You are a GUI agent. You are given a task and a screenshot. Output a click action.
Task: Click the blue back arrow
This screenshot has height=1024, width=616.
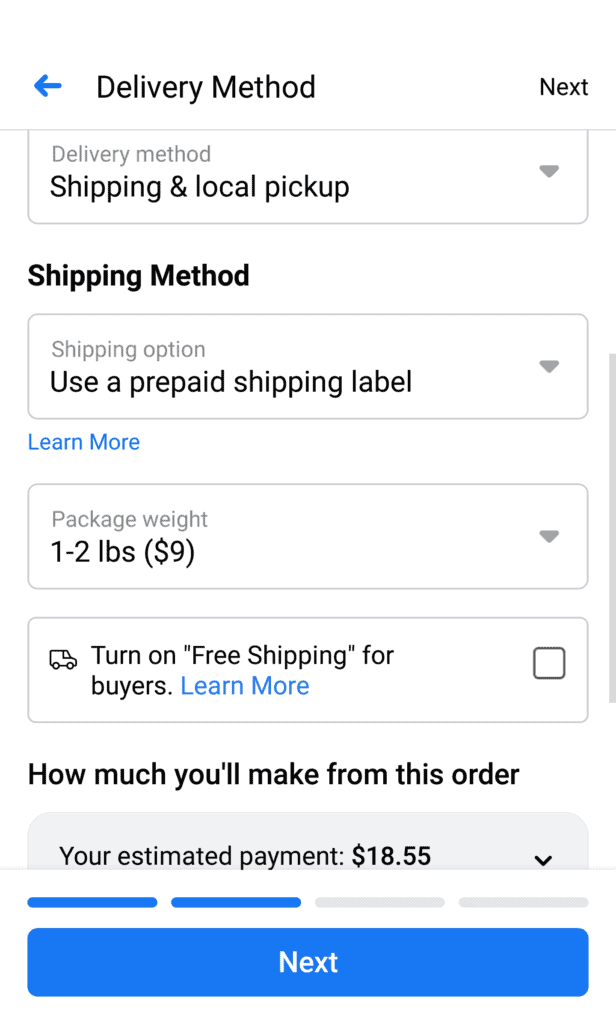click(x=47, y=86)
